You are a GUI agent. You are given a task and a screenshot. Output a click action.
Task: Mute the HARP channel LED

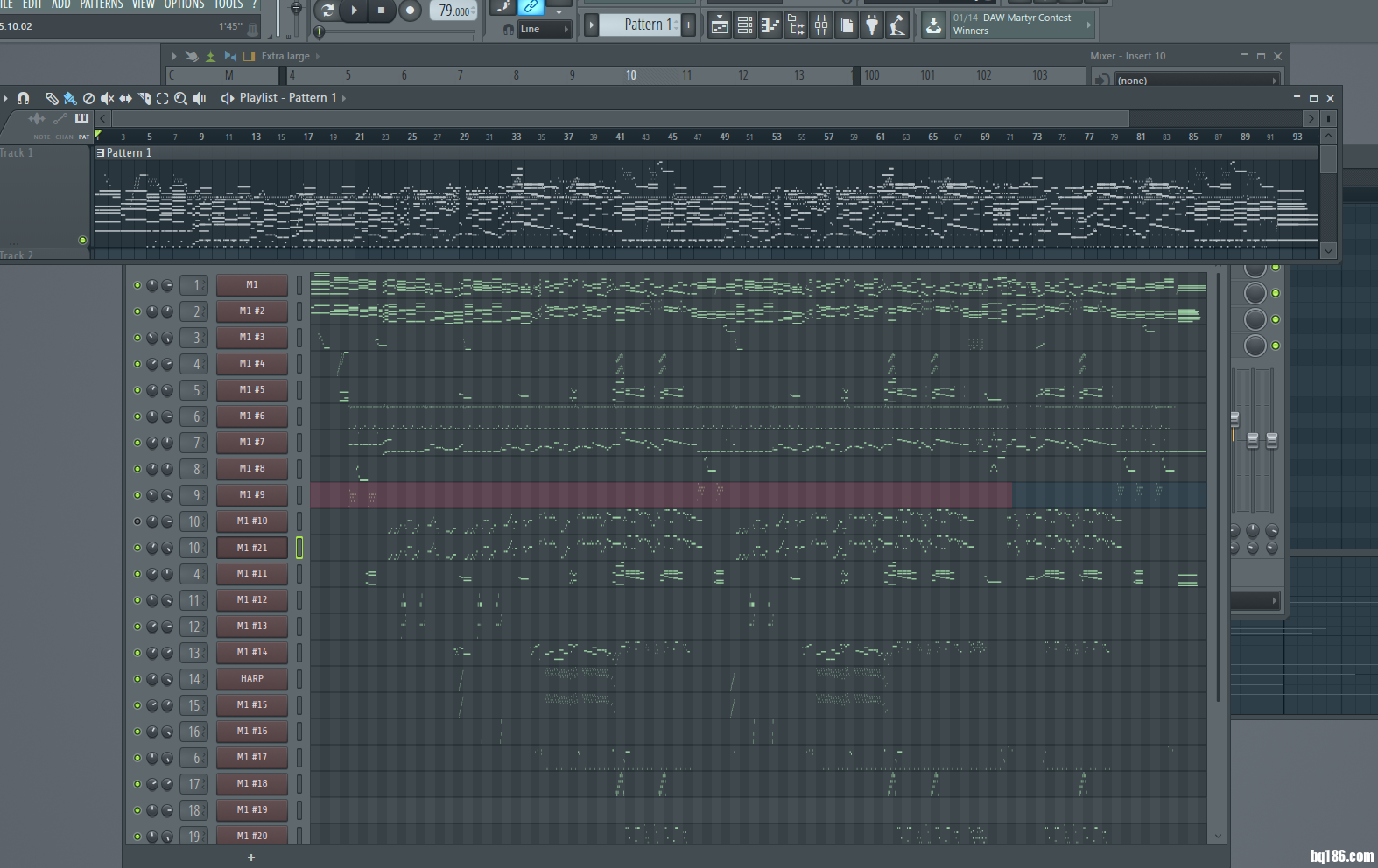tap(137, 679)
